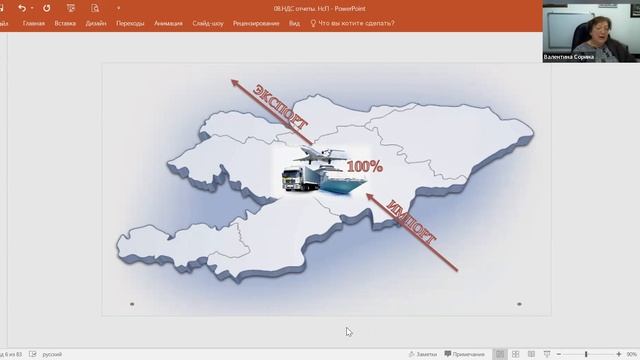Screen dimensions: 640x360
Task: Open the Вставка ribbon tab
Action: (65, 23)
